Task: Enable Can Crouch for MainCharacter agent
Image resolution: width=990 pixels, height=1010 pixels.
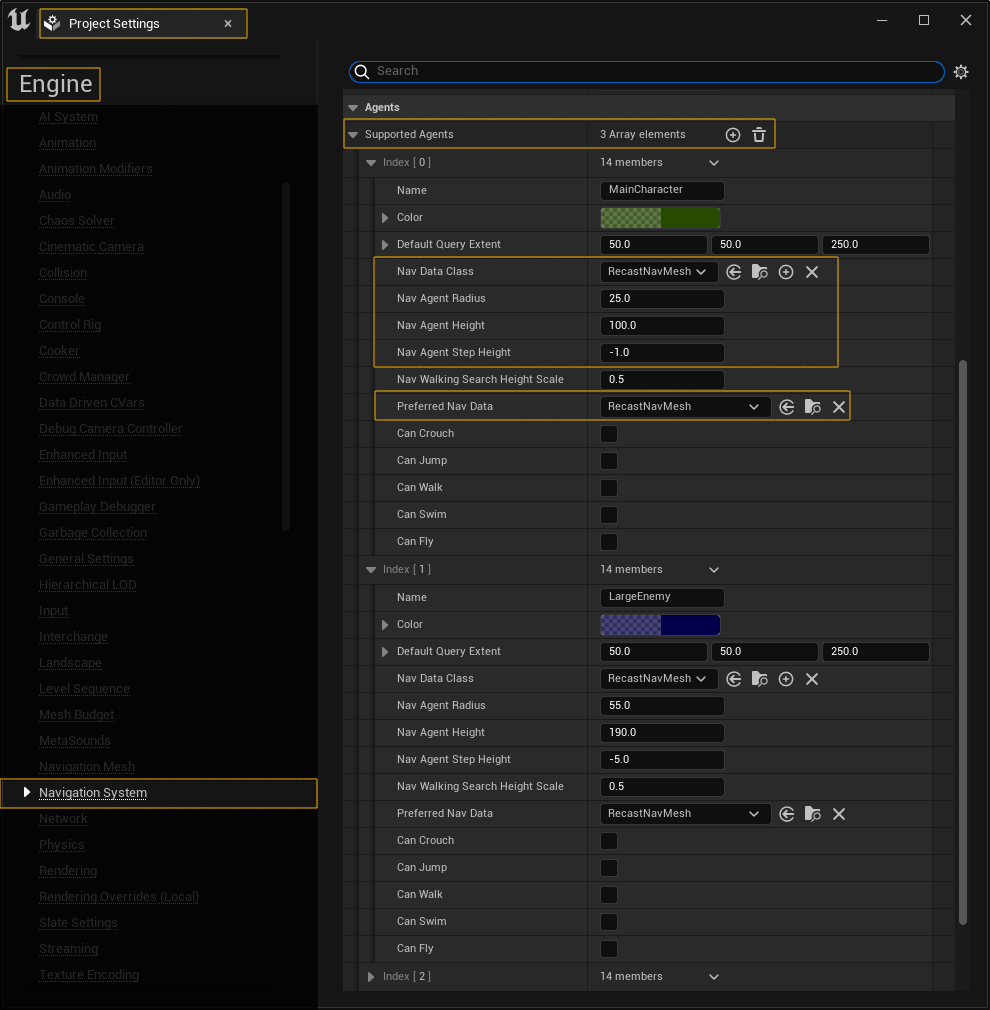Action: (x=609, y=433)
